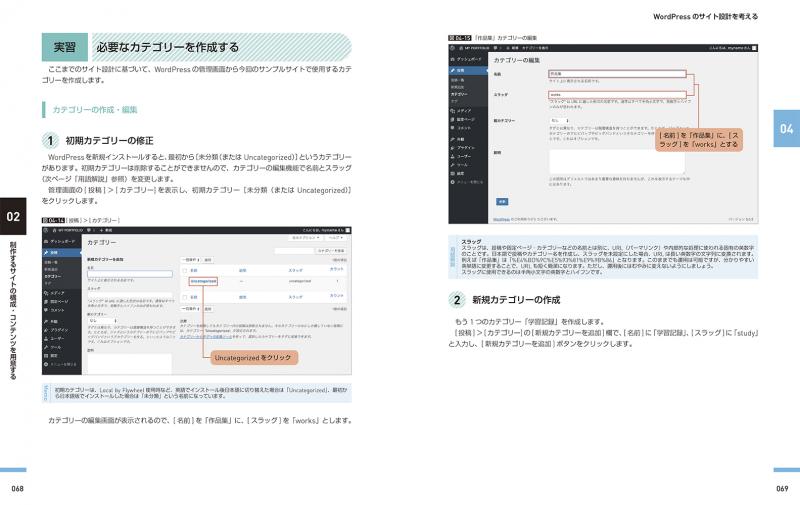
Task: Collapse menu icon in category list sidebar
Action: click(46, 364)
